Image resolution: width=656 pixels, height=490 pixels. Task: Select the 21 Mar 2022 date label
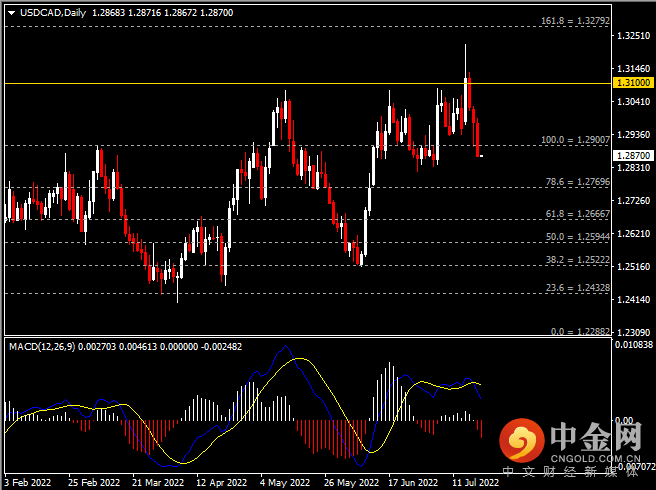click(x=158, y=482)
